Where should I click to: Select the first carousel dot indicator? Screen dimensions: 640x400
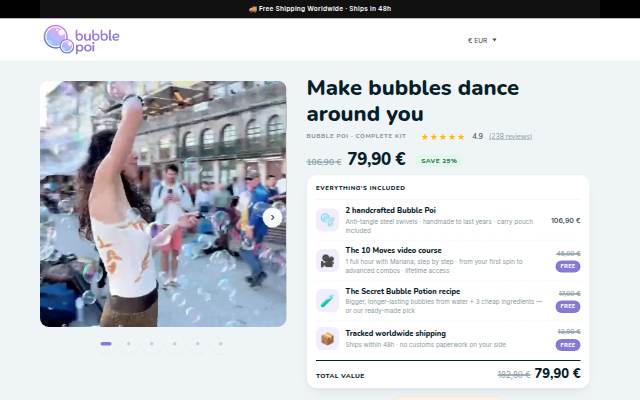tap(106, 344)
